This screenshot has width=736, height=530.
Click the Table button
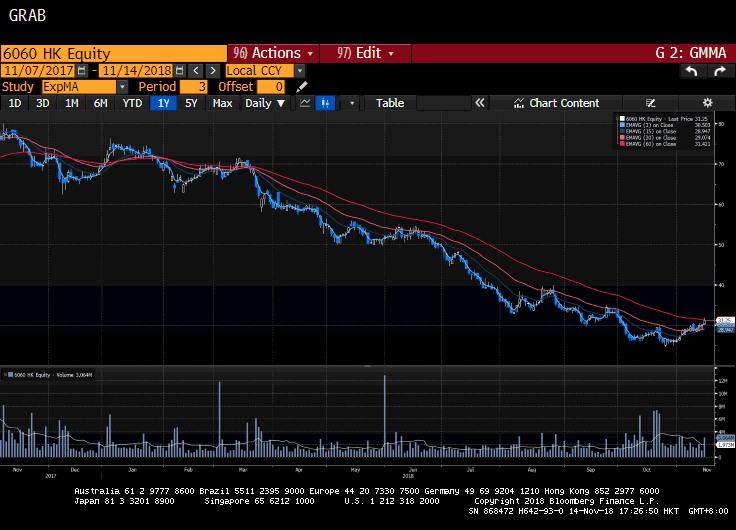coord(390,103)
